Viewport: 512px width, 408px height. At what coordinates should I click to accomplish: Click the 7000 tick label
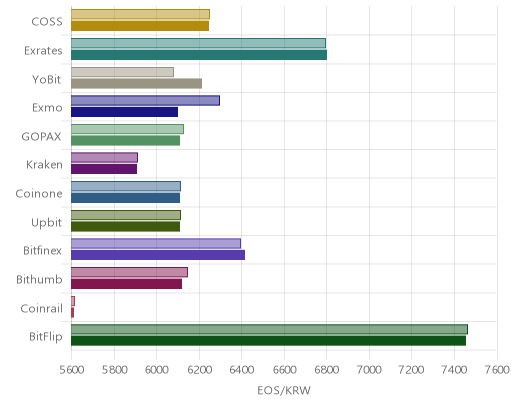click(x=369, y=370)
